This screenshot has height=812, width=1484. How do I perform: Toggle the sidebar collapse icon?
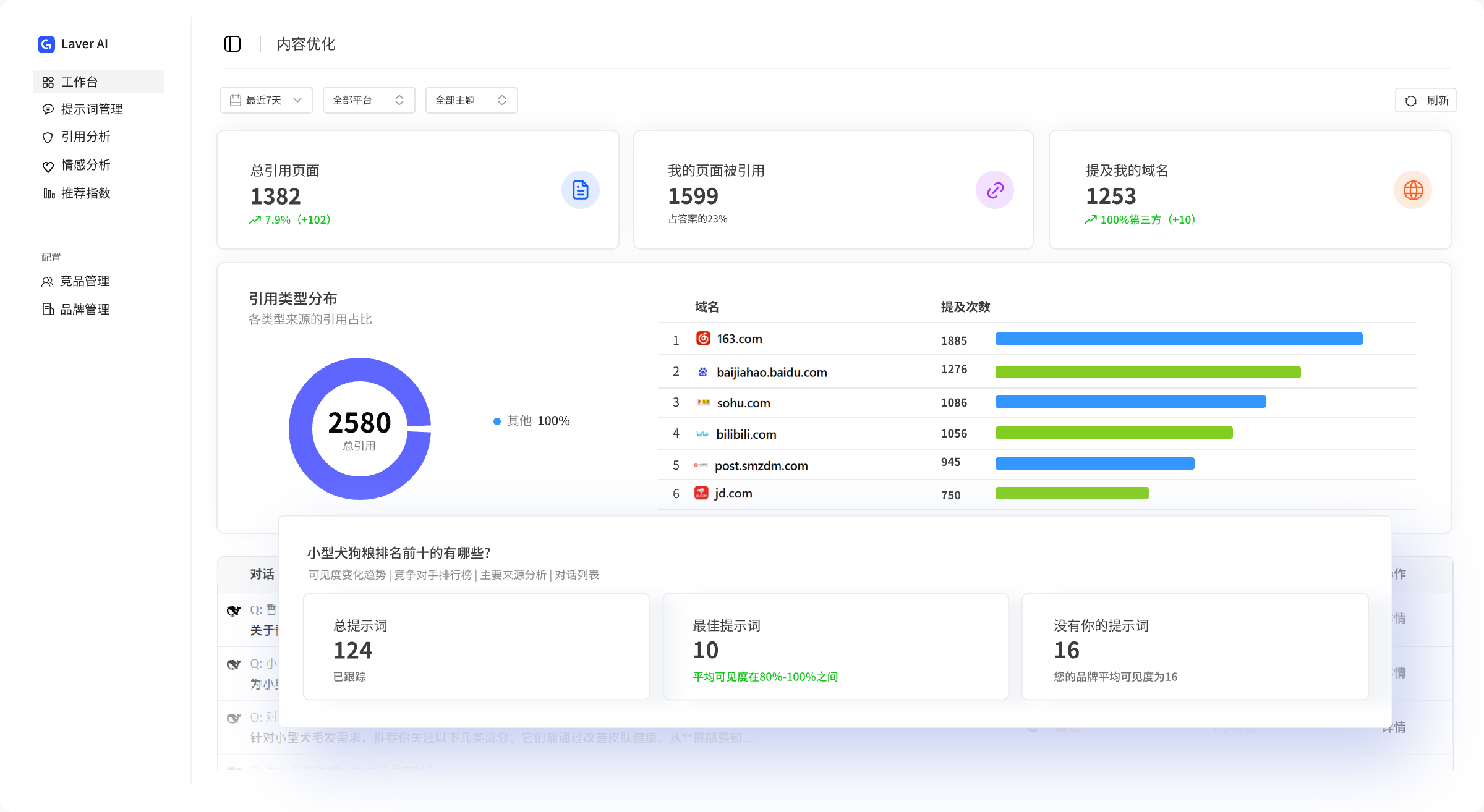tap(232, 44)
